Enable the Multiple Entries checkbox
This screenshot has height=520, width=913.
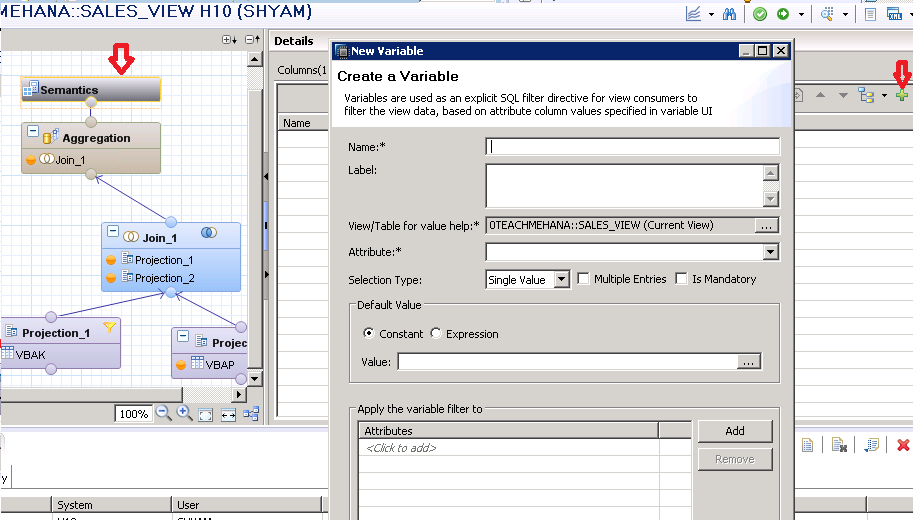point(583,278)
